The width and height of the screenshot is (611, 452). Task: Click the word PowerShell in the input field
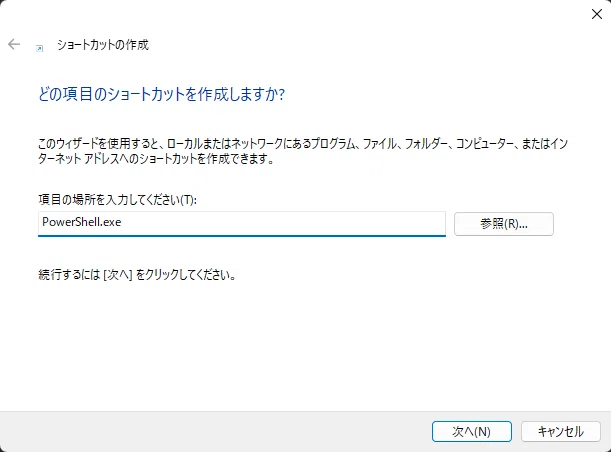tap(72, 222)
